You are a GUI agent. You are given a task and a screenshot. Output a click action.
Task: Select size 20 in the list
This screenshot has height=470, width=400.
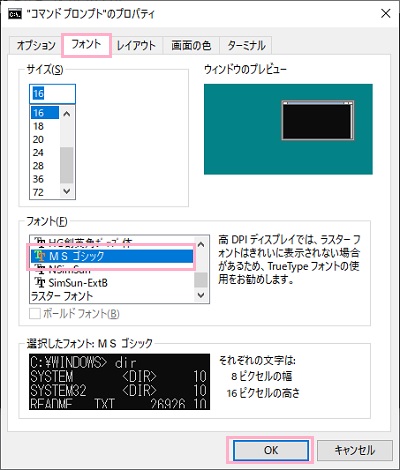click(45, 139)
